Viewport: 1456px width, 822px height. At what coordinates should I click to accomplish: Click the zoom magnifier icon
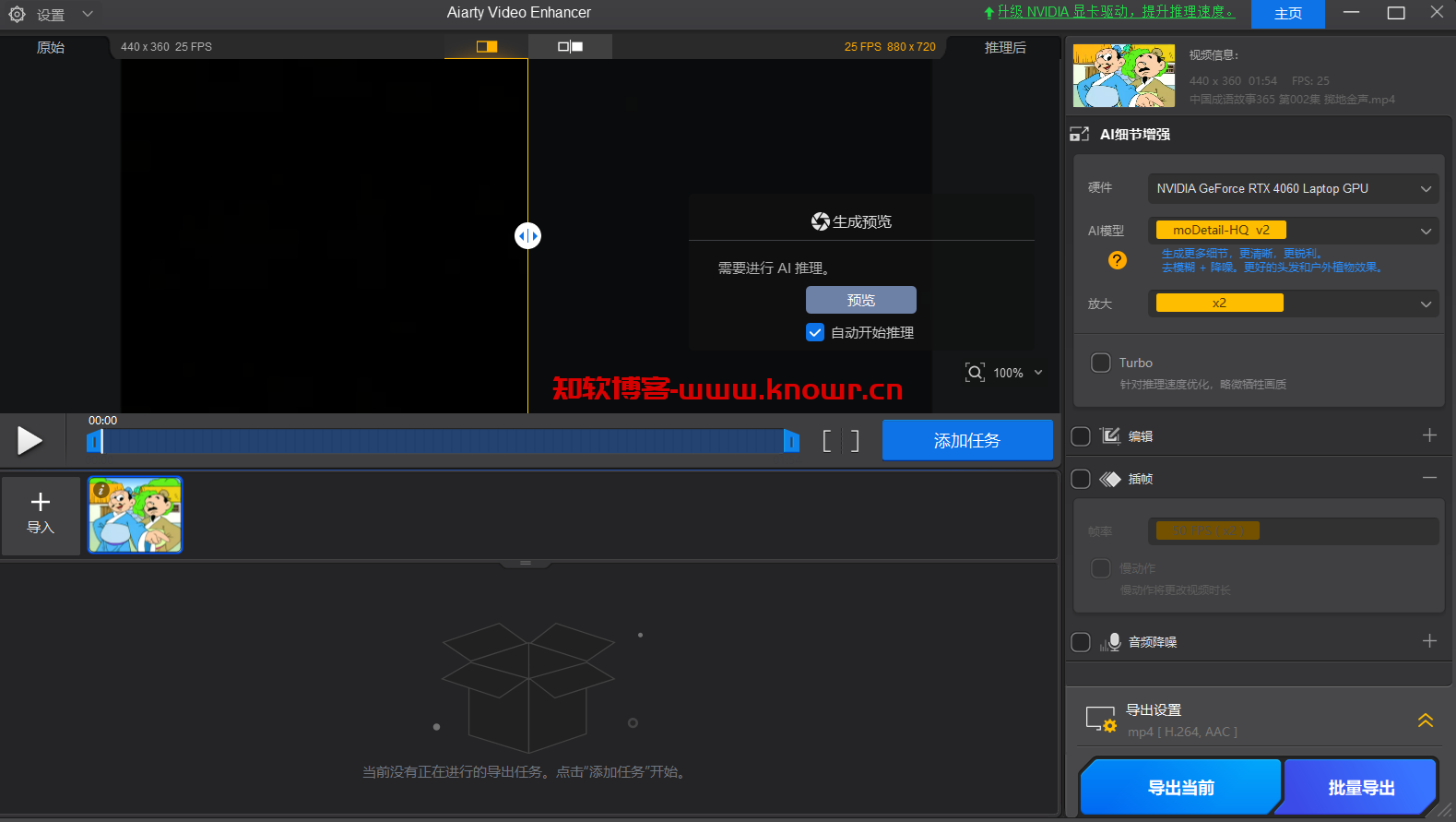pyautogui.click(x=975, y=373)
